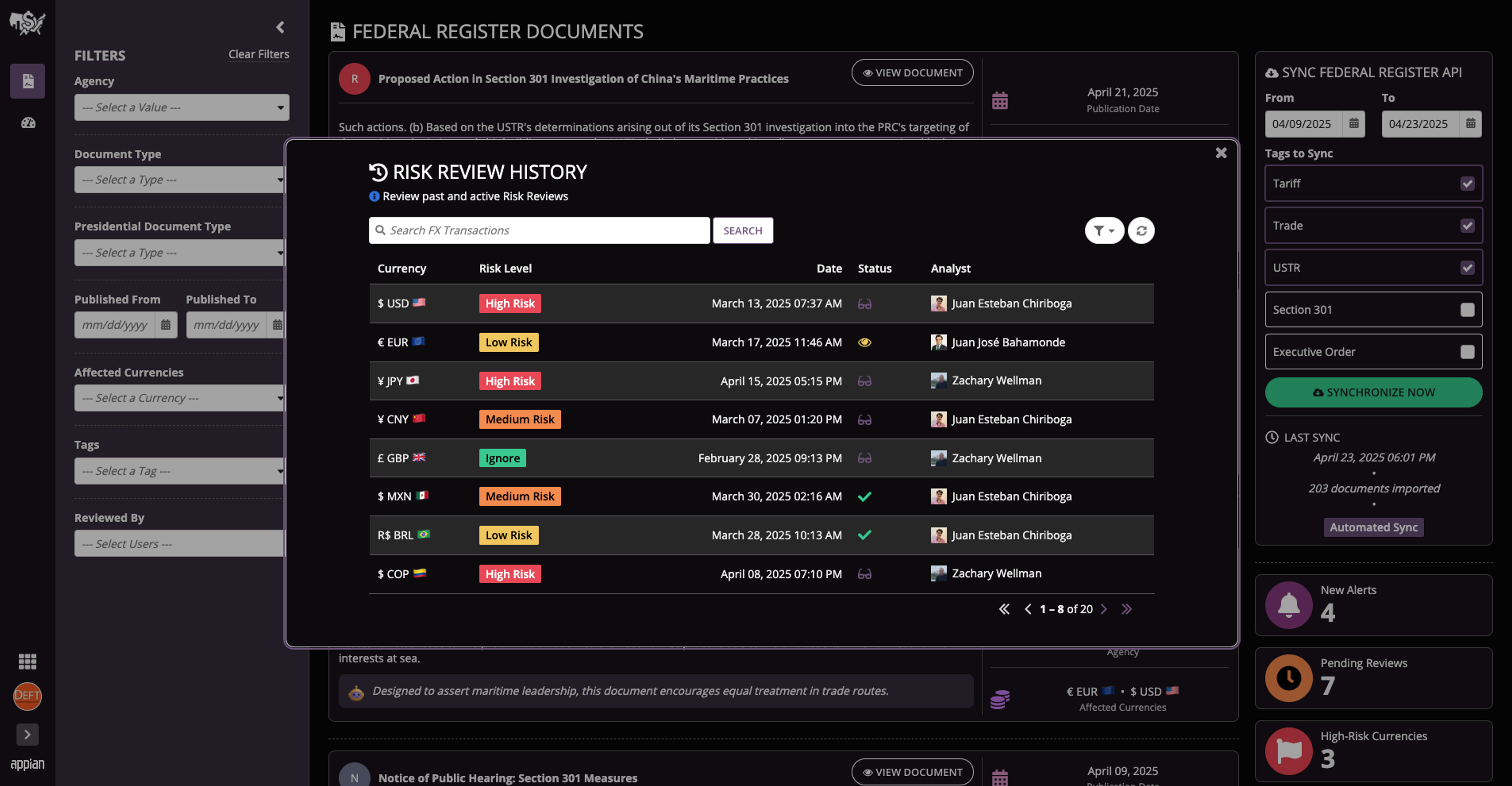Click the New Alerts bell icon

[1288, 605]
